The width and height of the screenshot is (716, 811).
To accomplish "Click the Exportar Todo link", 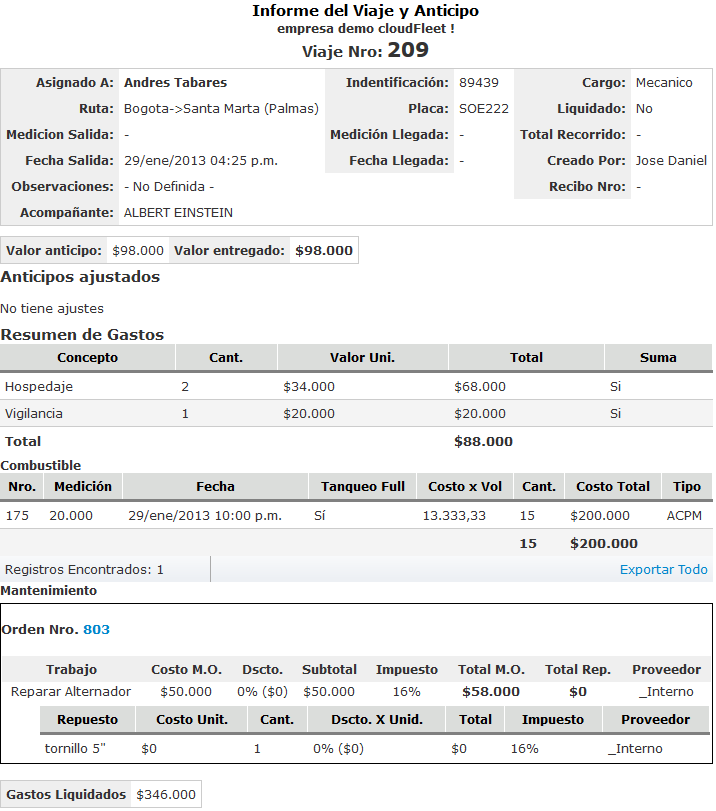I will [663, 570].
